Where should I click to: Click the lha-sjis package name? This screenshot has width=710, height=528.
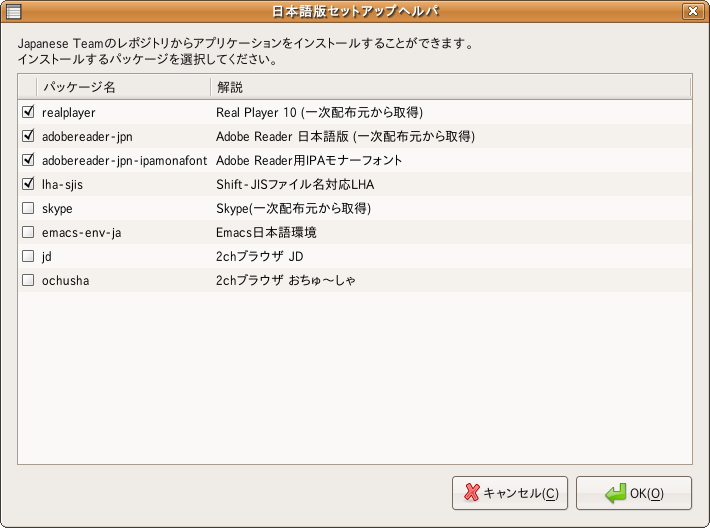(x=62, y=185)
